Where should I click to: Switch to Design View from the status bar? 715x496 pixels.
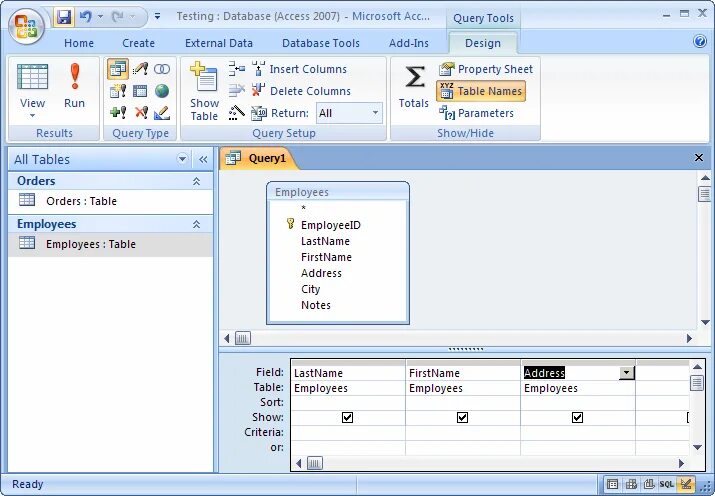pyautogui.click(x=685, y=484)
